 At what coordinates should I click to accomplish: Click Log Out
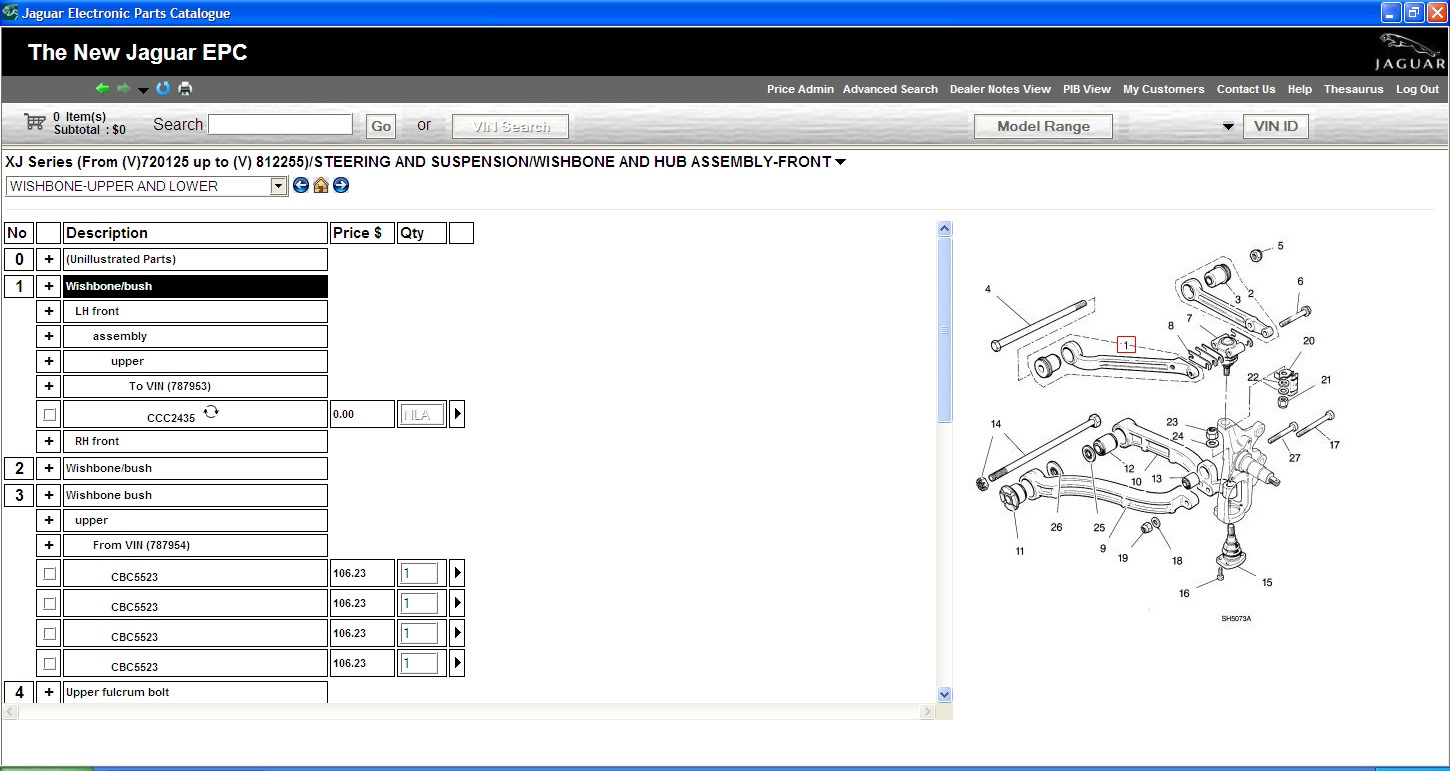click(x=1418, y=89)
